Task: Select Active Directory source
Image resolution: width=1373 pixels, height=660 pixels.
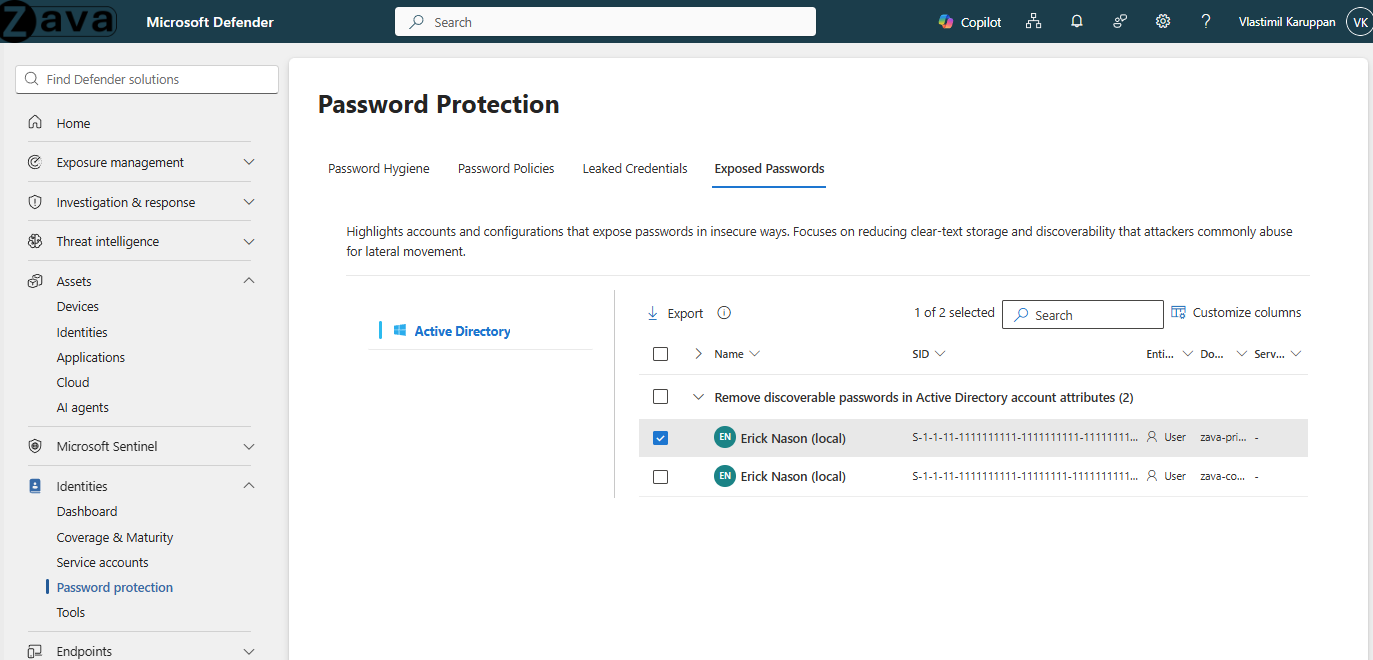Action: (x=462, y=331)
